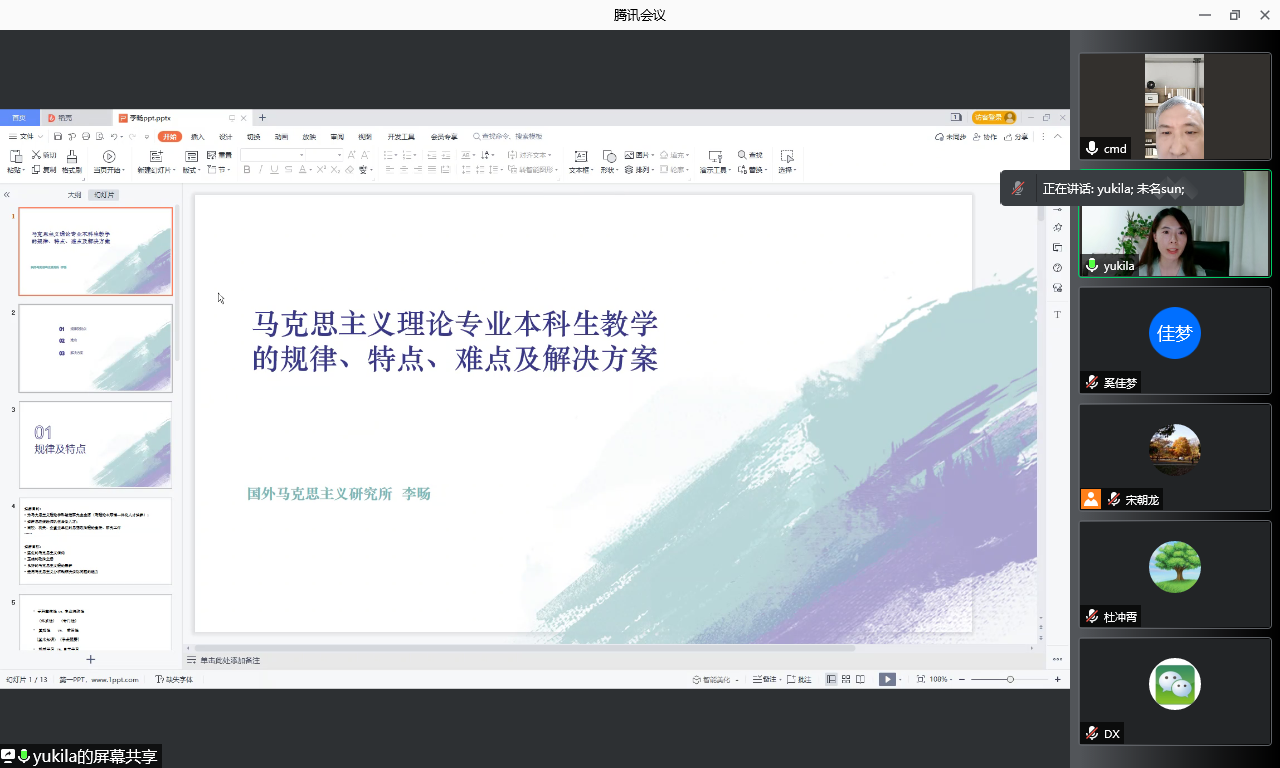Expand the font name dropdown

[339, 155]
